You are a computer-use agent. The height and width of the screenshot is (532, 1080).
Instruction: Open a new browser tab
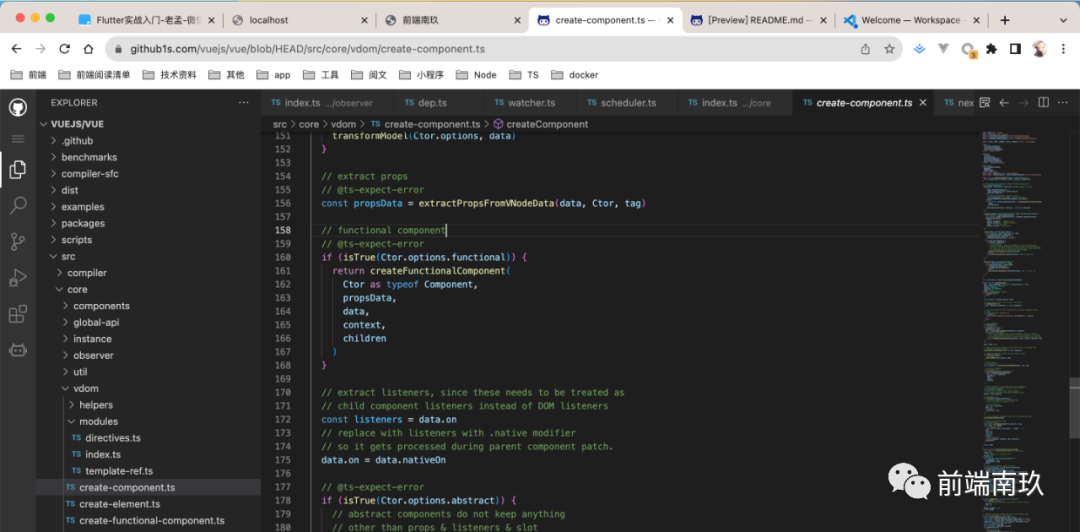pyautogui.click(x=1005, y=20)
